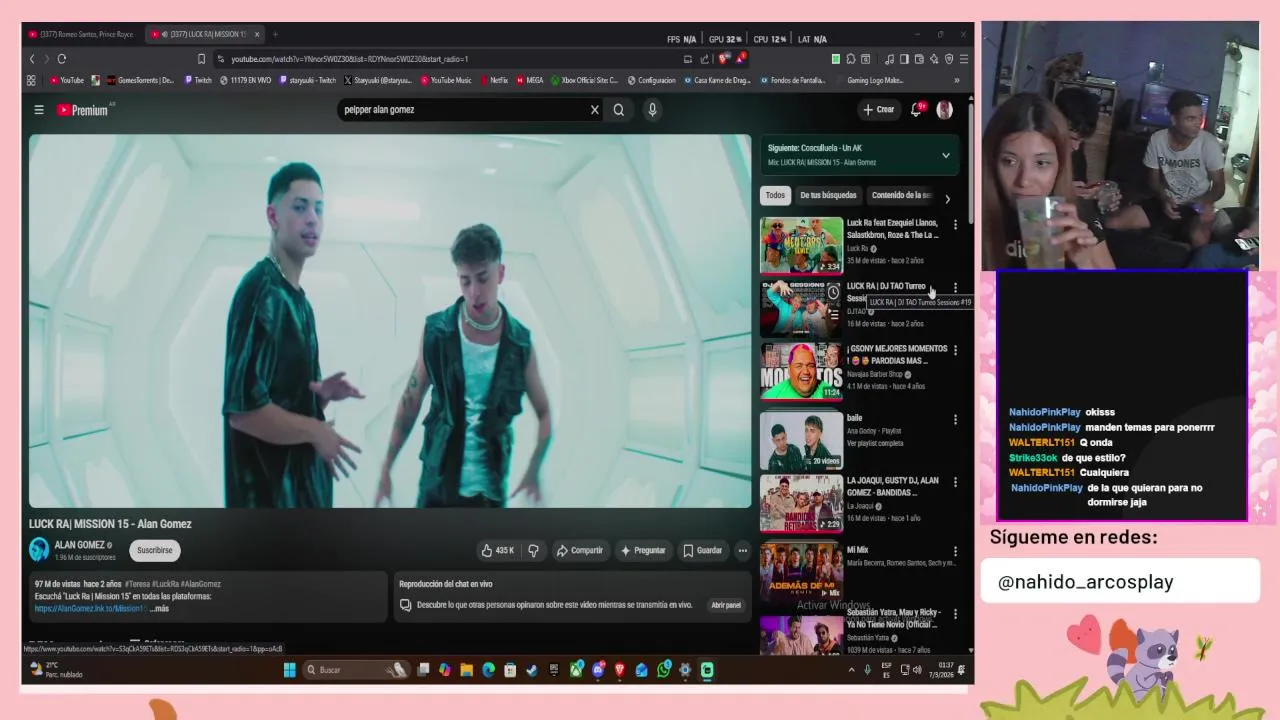This screenshot has width=1280, height=720.
Task: Open Microsoft Edge from taskbar
Action: (x=488, y=670)
